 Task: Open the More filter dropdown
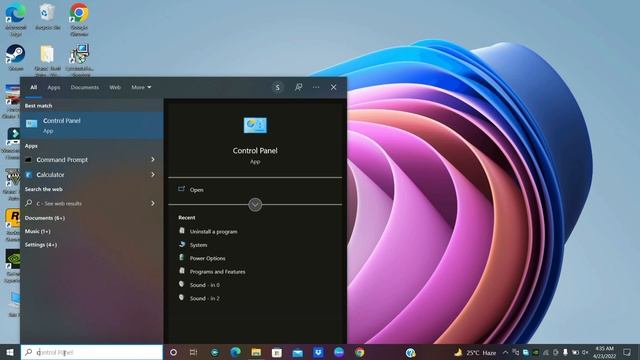tap(141, 87)
